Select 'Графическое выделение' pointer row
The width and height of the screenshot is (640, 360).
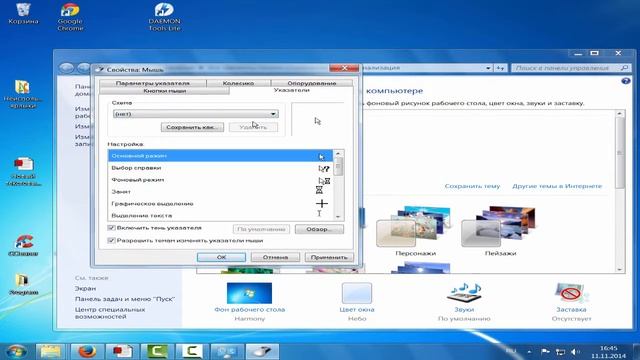click(221, 203)
